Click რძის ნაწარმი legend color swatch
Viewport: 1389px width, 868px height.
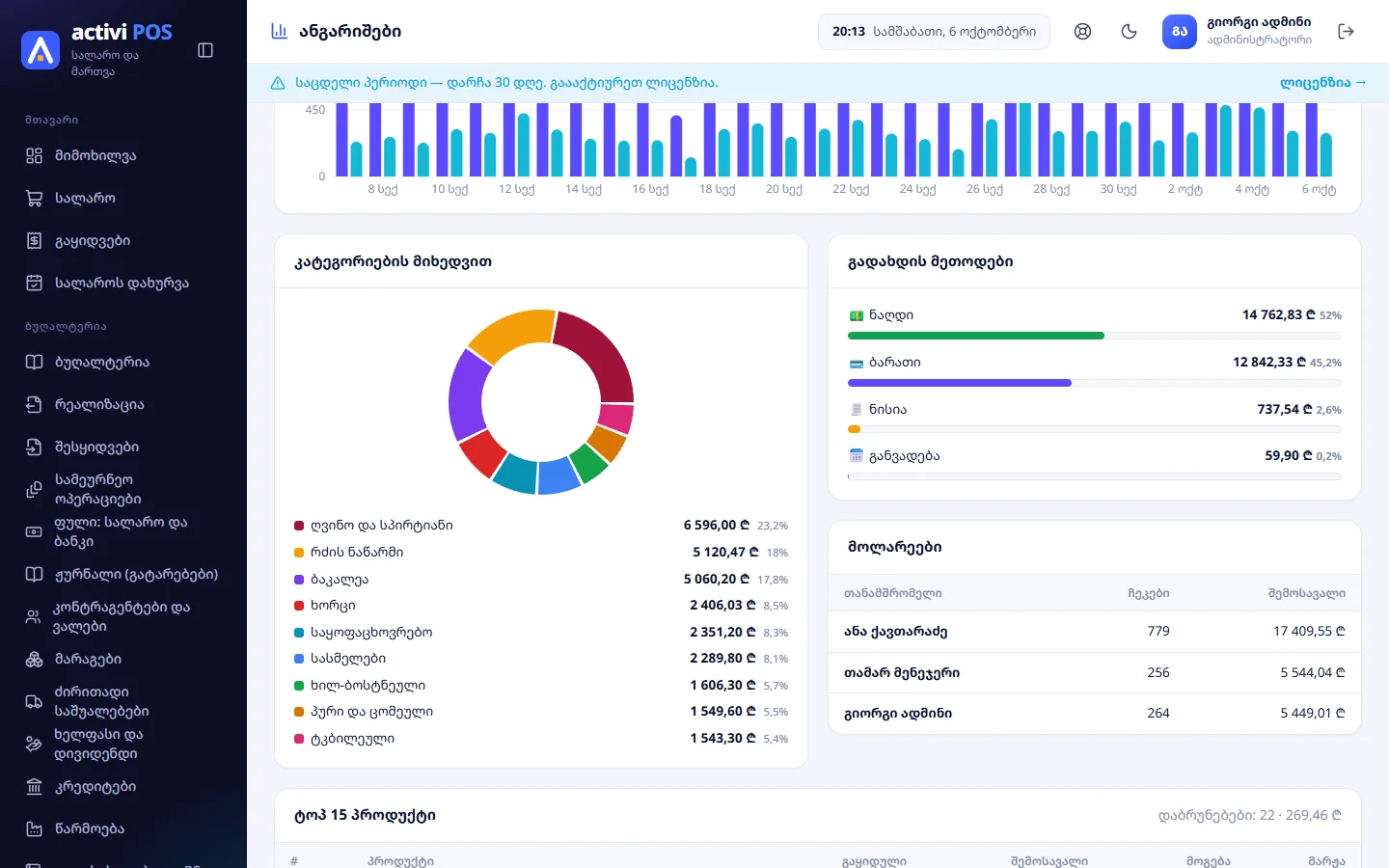pos(299,553)
